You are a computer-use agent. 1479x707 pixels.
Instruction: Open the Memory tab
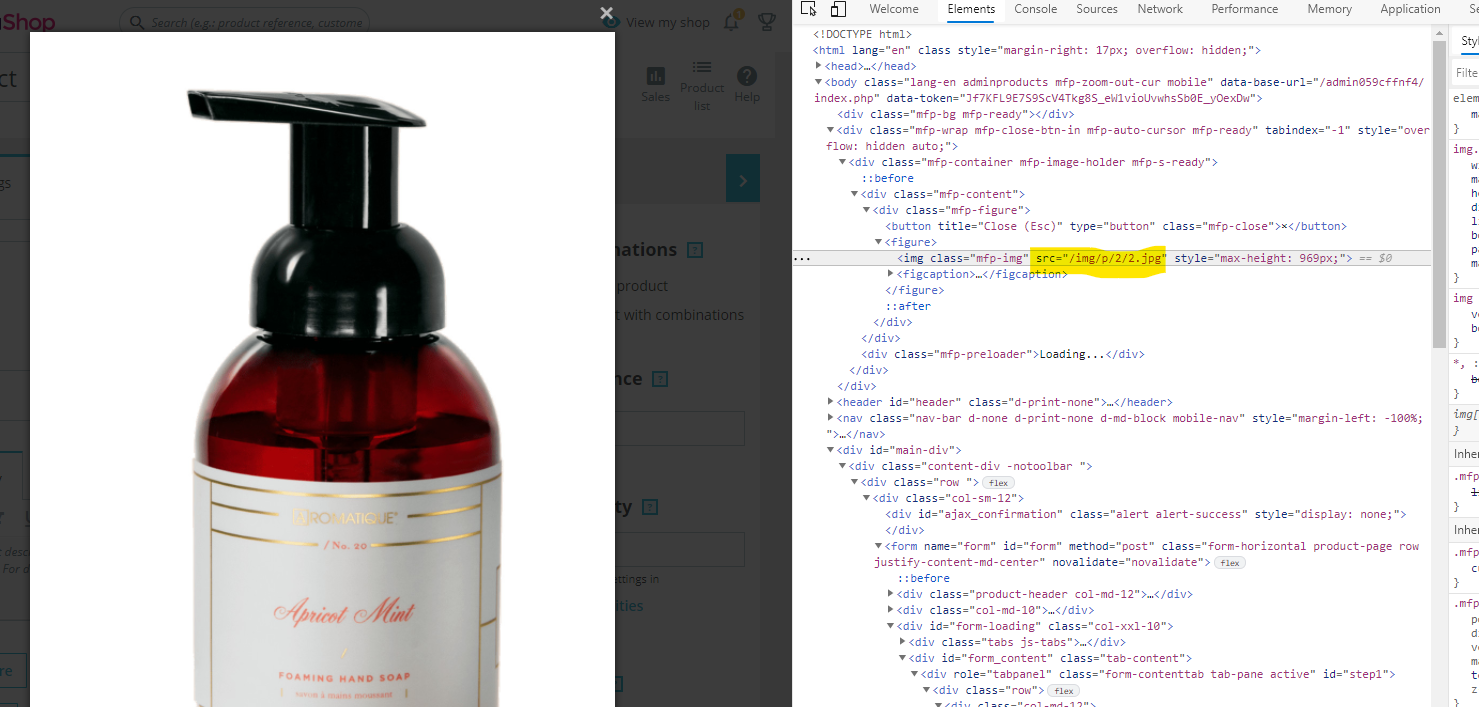click(1329, 9)
